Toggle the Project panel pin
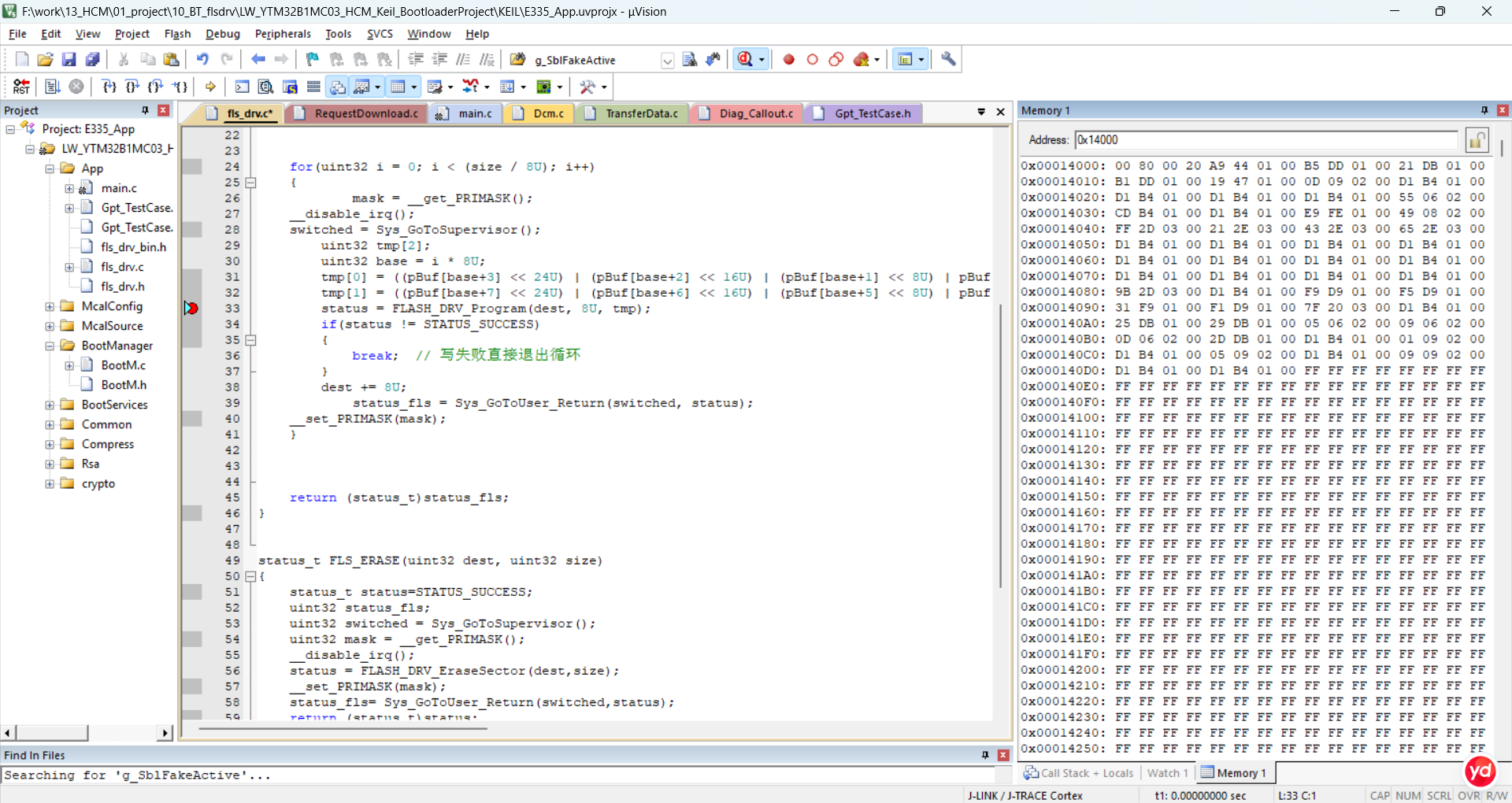 (x=145, y=110)
